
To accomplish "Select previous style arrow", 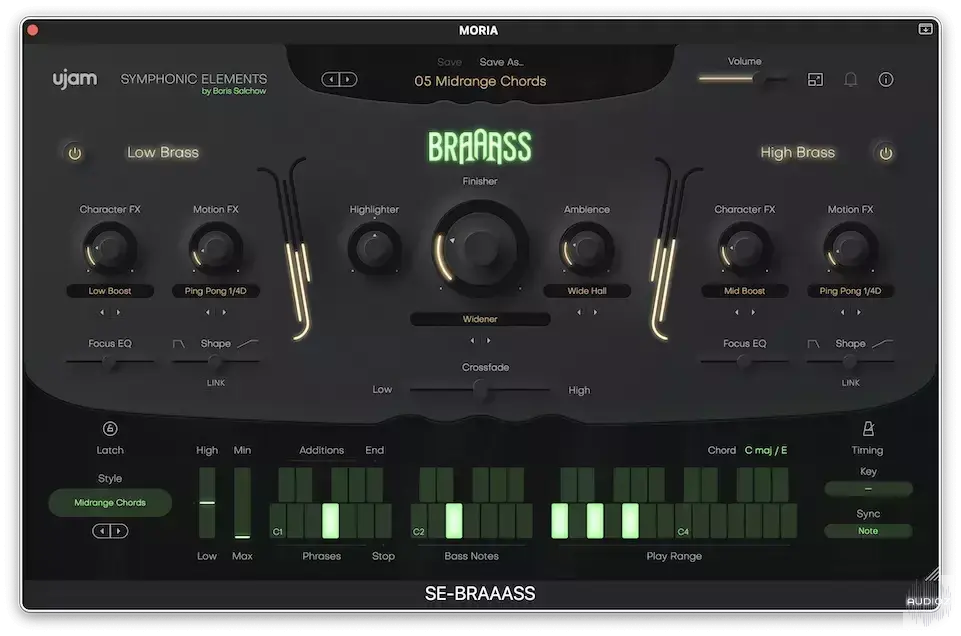I will (102, 531).
